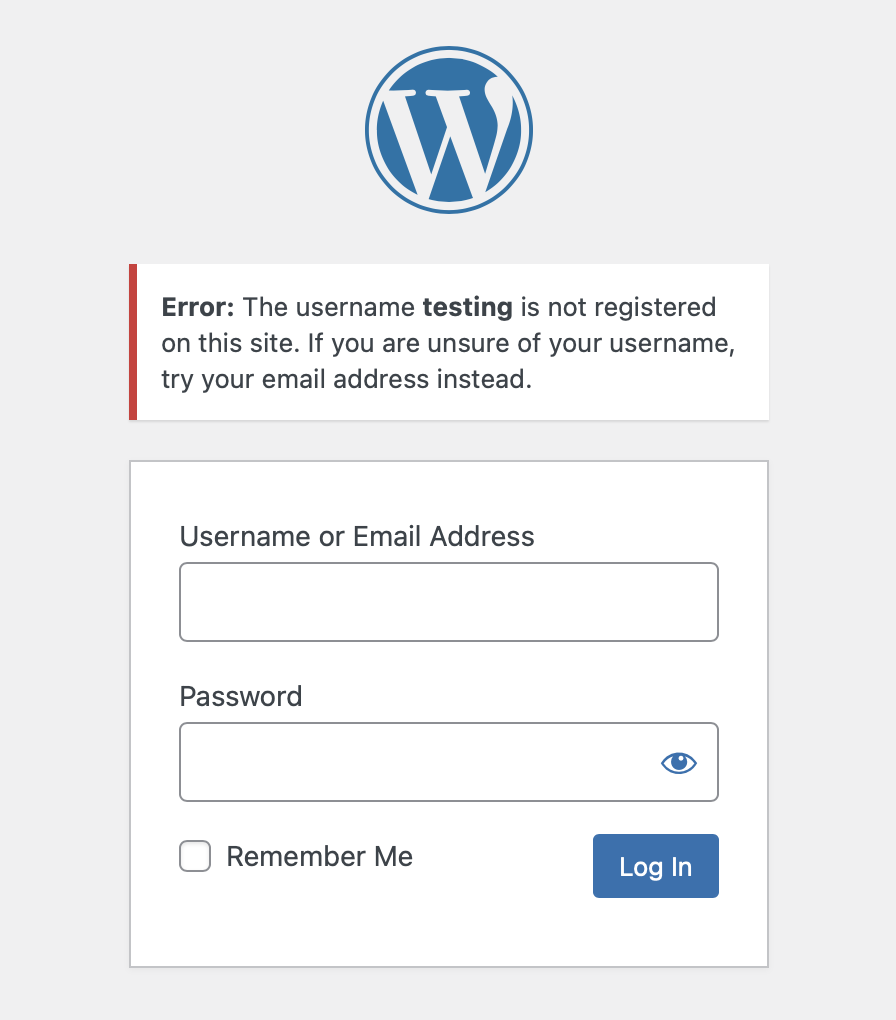
Task: Show password using the eye icon
Action: point(679,762)
